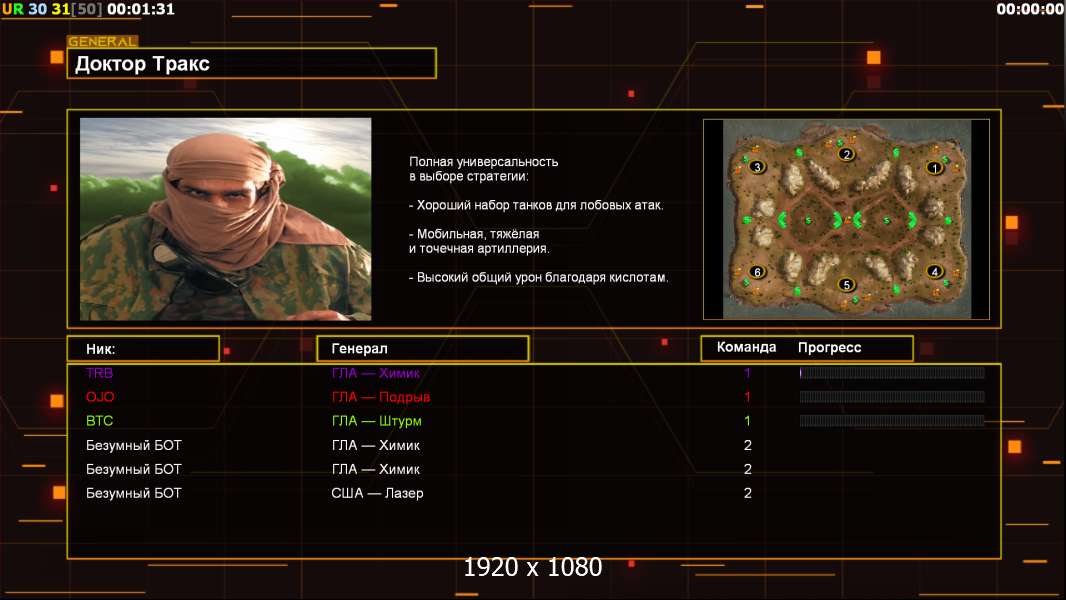This screenshot has width=1066, height=600.
Task: Click the США — Лазер general entry
Action: (x=377, y=493)
